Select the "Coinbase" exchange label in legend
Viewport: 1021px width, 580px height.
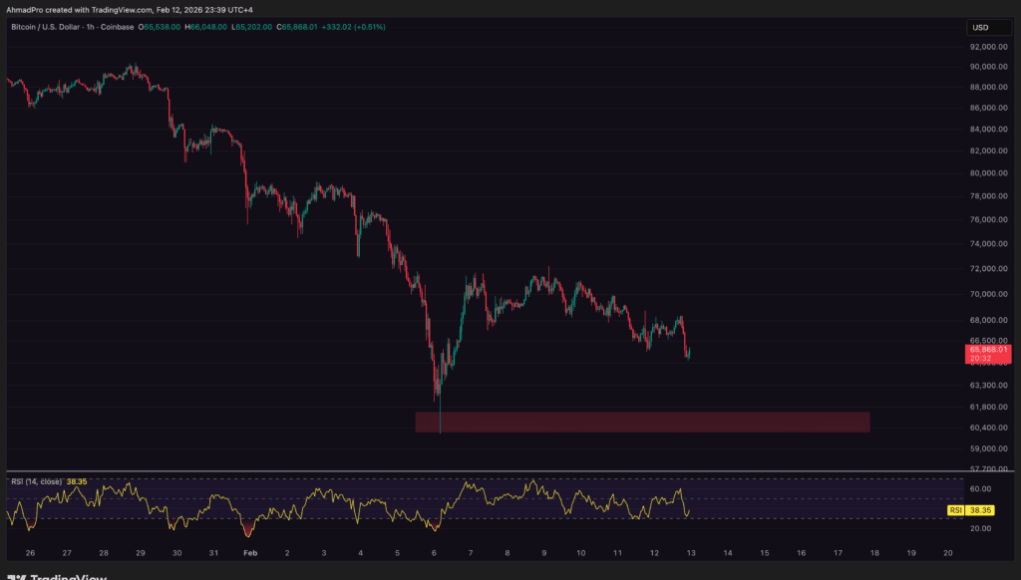(x=117, y=28)
